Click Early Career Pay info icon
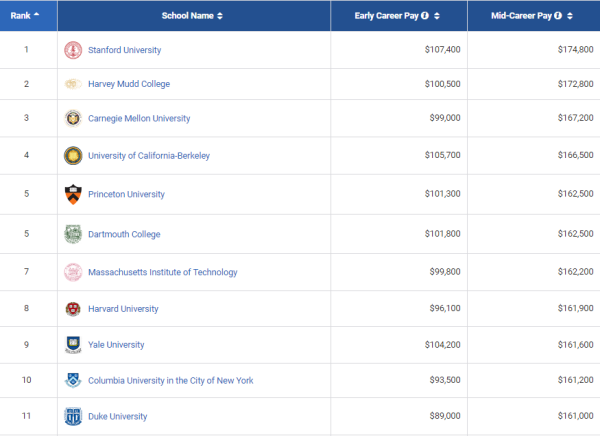Viewport: 600px width, 436px height. [425, 16]
